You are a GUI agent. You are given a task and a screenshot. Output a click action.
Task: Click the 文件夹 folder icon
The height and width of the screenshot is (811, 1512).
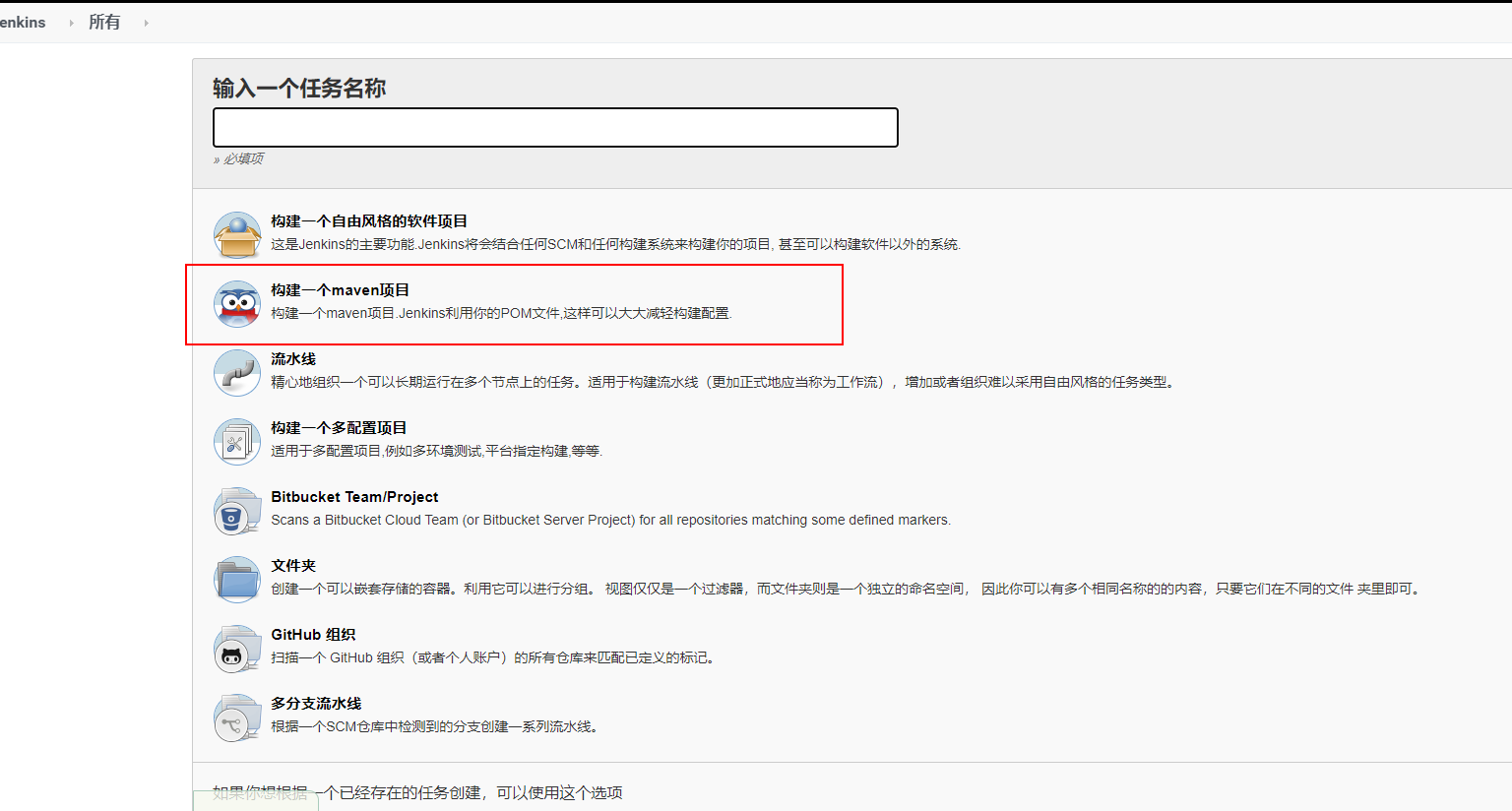click(x=237, y=580)
